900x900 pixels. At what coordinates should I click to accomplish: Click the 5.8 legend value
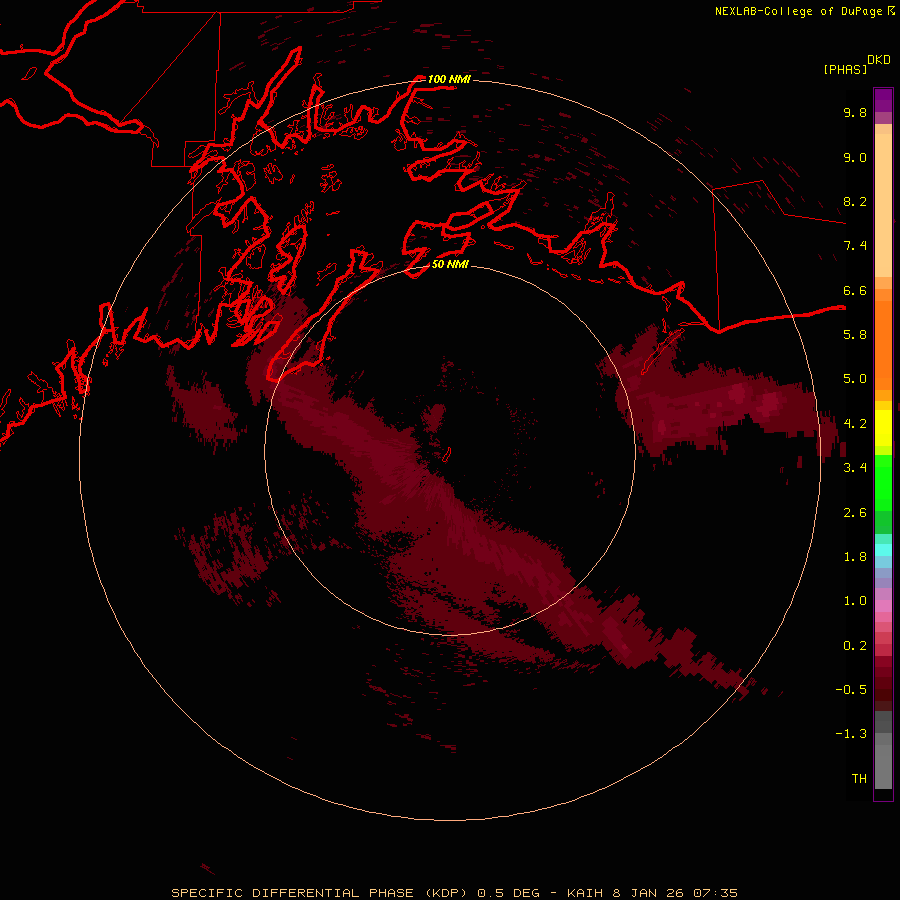click(x=855, y=335)
